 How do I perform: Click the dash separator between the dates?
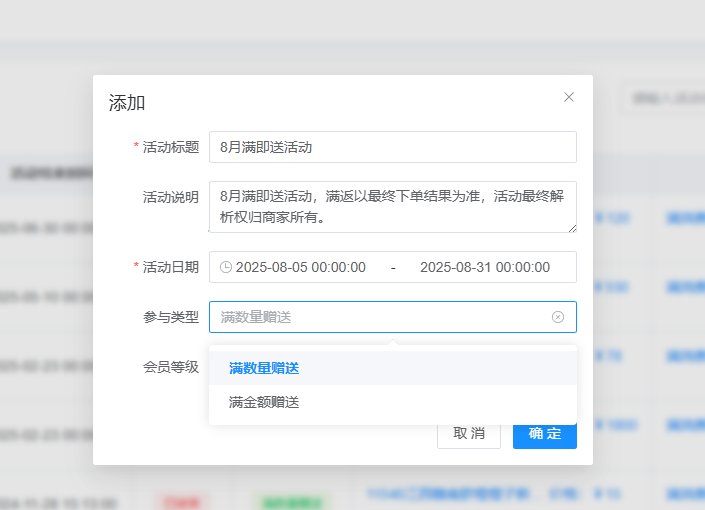[393, 267]
